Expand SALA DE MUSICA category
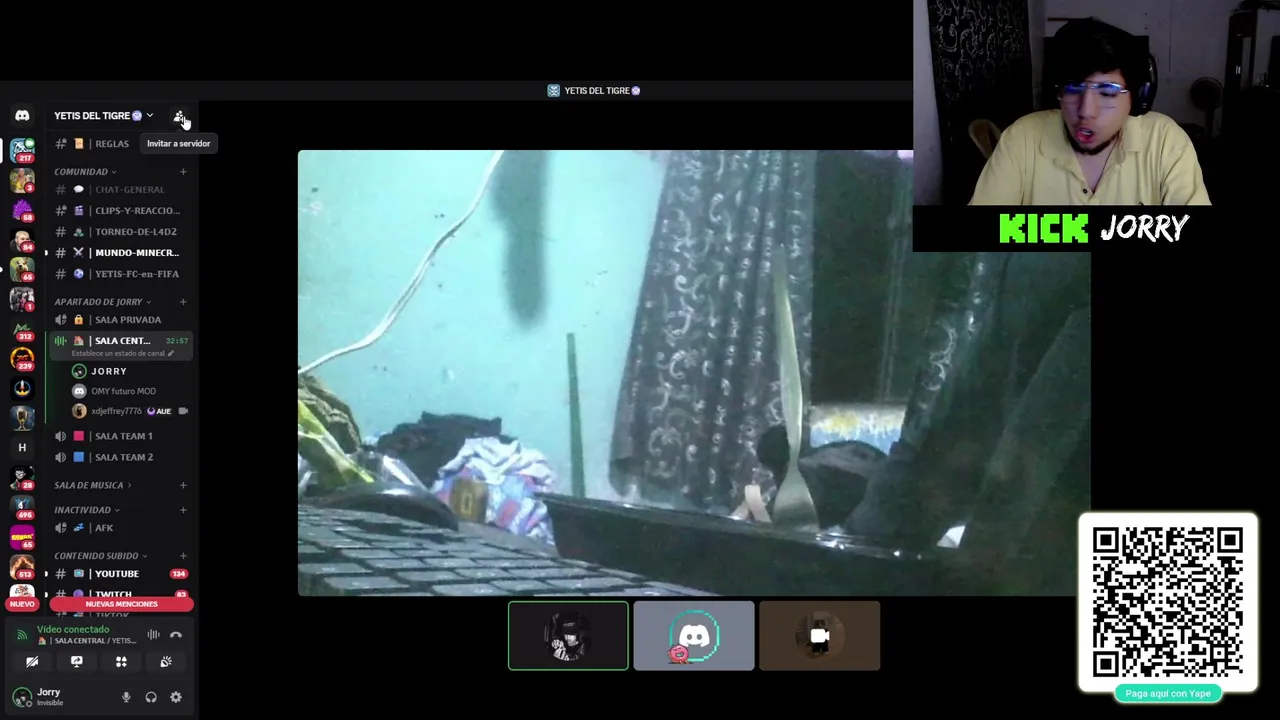The image size is (1280, 720). coord(93,485)
